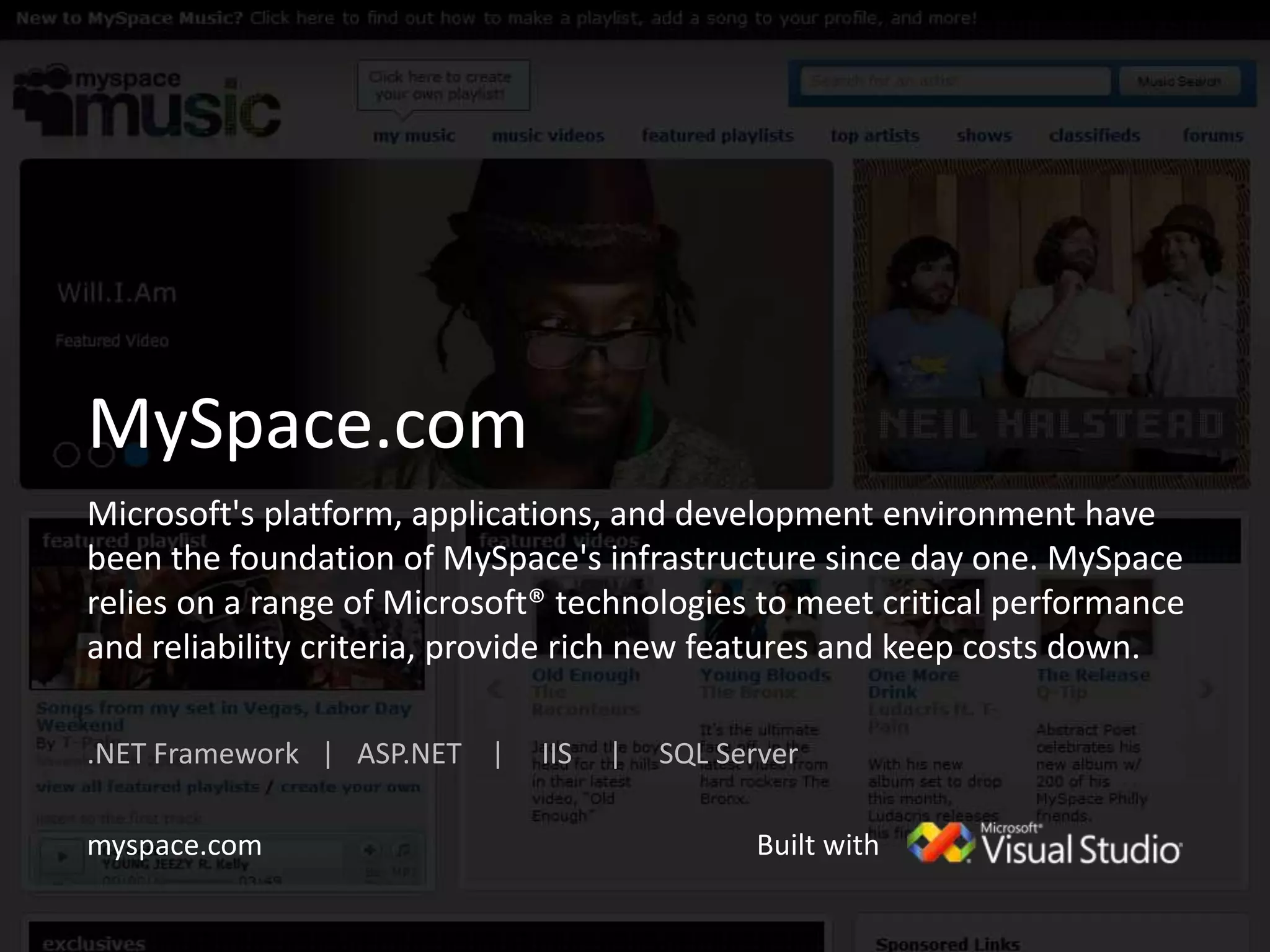The height and width of the screenshot is (952, 1270).
Task: Open the Will.I.Am featured video banner
Action: tap(426, 324)
